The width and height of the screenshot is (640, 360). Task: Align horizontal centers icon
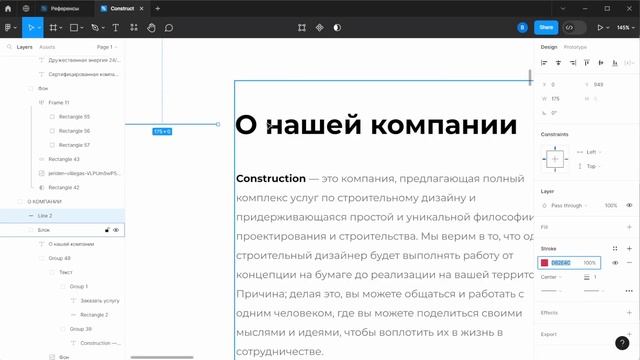click(558, 63)
